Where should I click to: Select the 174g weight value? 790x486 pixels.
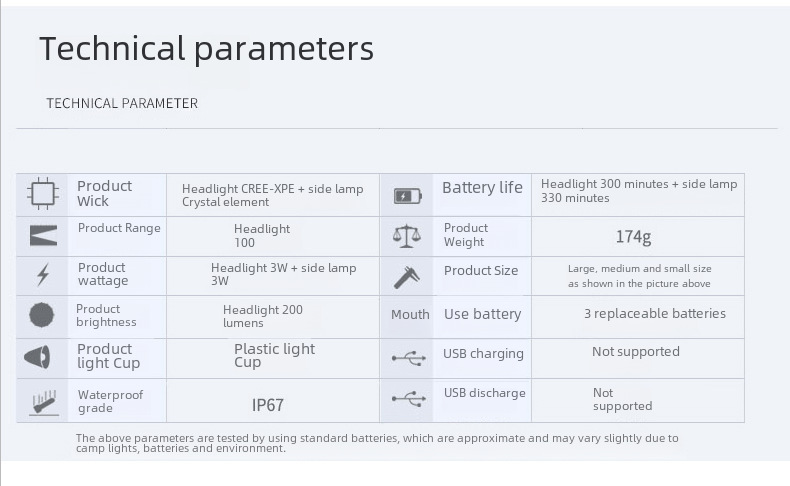click(x=633, y=237)
